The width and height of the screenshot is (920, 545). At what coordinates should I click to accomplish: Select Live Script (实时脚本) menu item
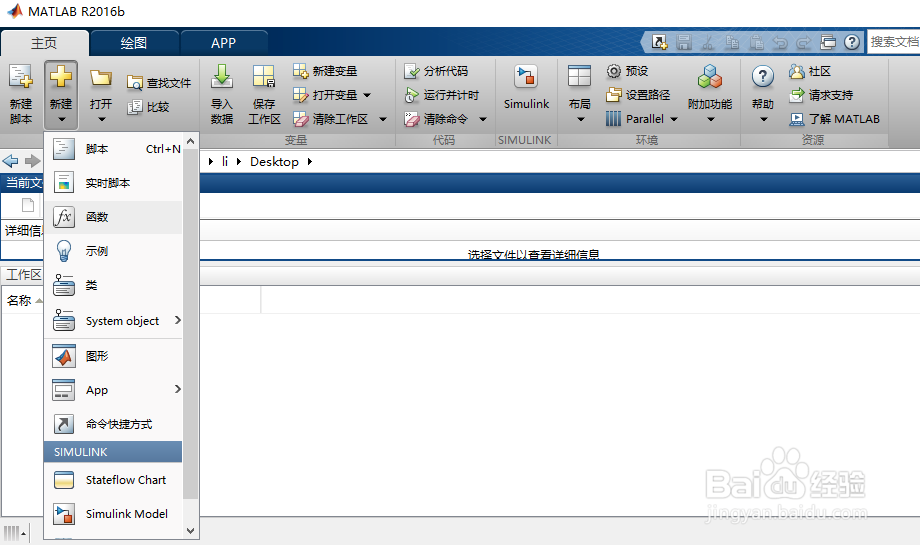pos(114,183)
